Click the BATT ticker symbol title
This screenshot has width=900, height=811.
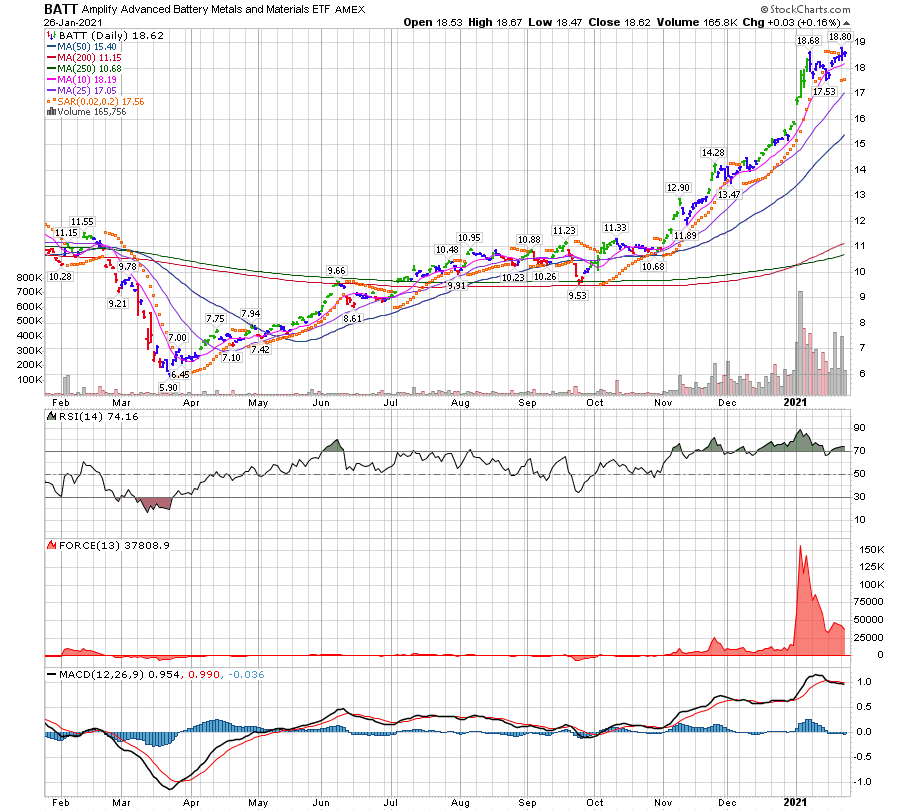click(x=61, y=8)
